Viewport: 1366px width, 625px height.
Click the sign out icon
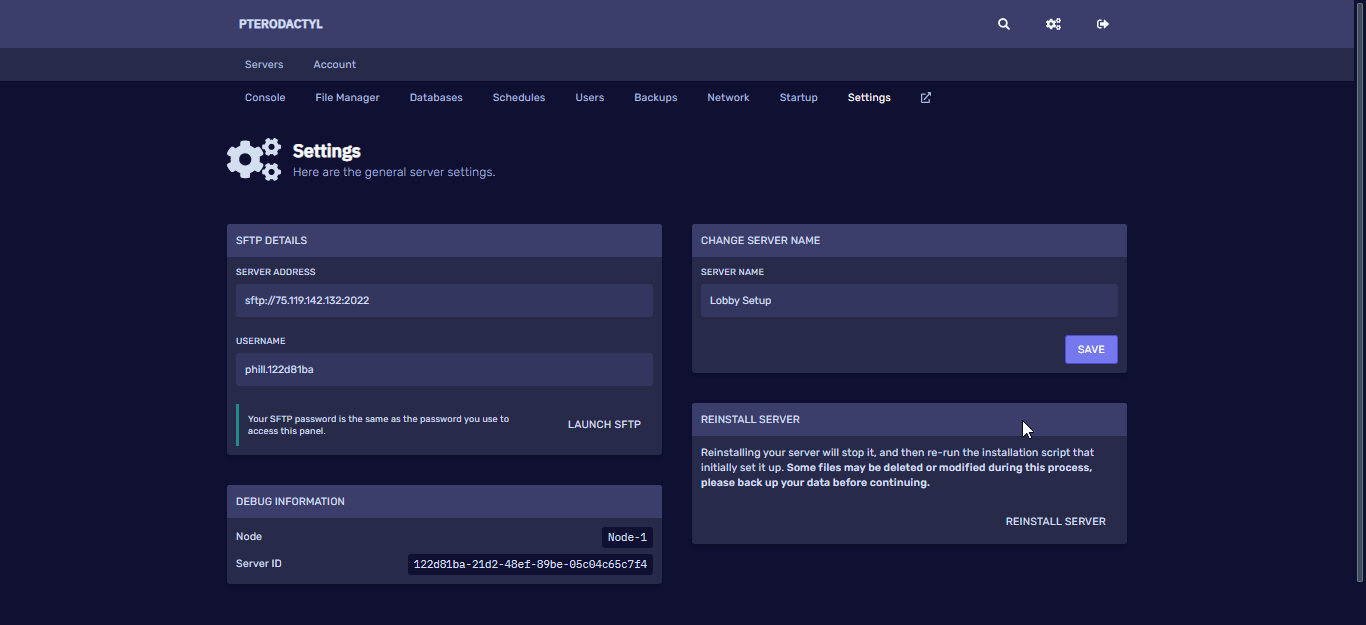[x=1103, y=24]
